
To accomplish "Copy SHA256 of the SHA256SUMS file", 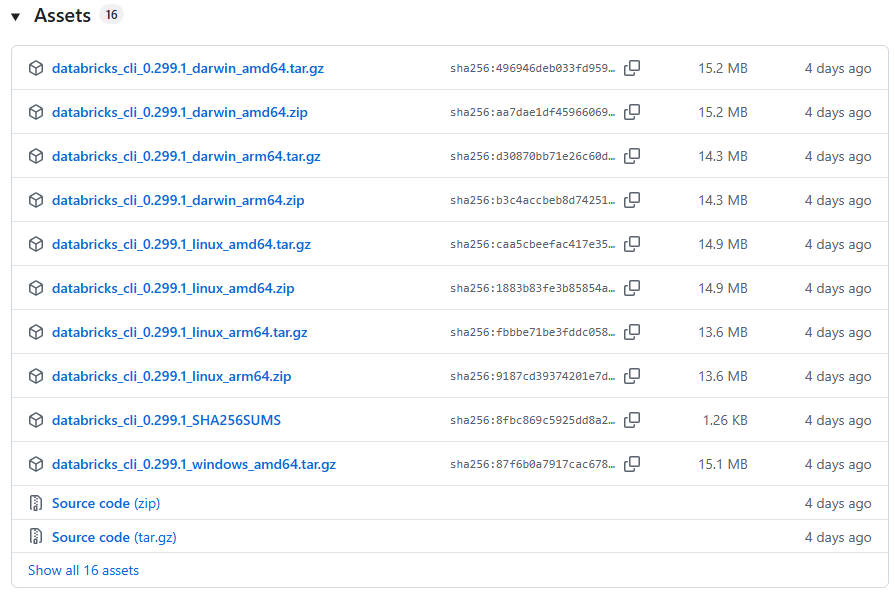I will (x=632, y=420).
